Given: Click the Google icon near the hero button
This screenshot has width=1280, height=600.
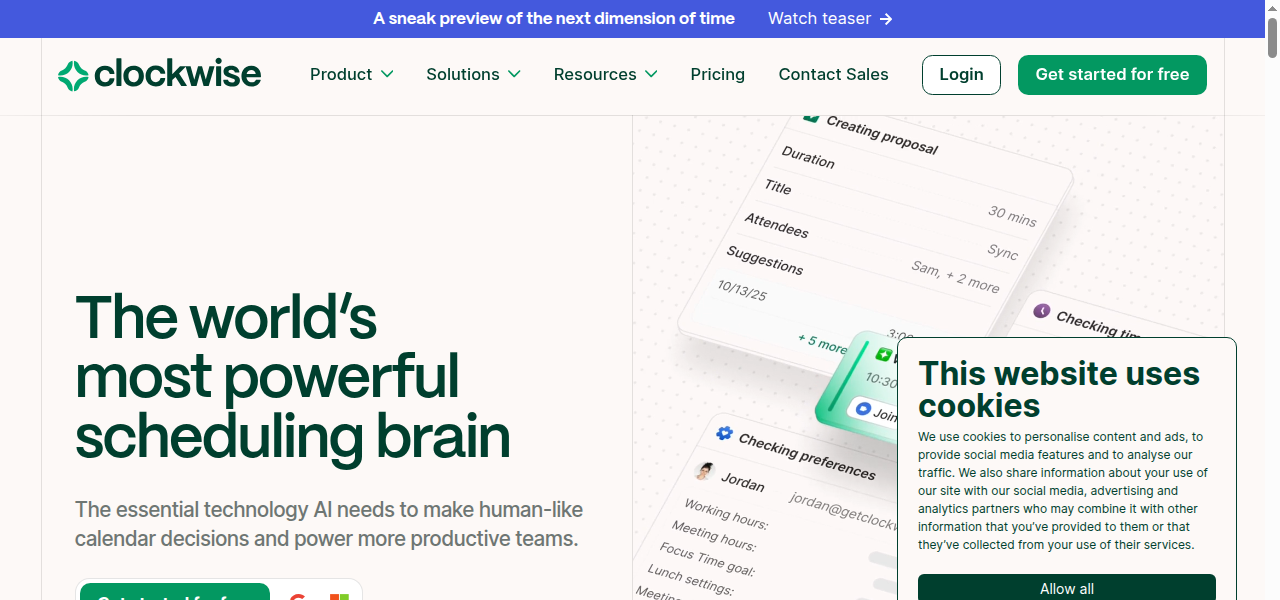Looking at the screenshot, I should [297, 597].
